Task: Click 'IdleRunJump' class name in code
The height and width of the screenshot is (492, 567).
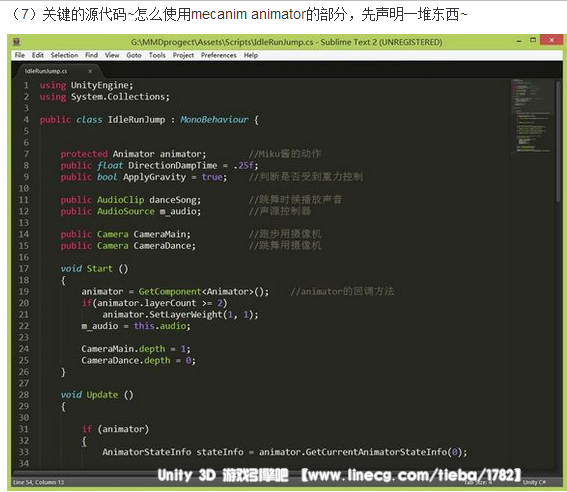Action: point(136,120)
